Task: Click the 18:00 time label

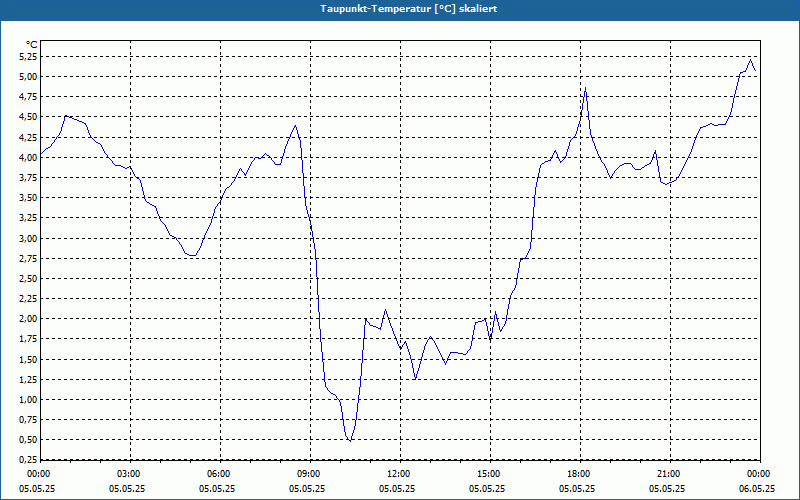Action: pos(581,474)
